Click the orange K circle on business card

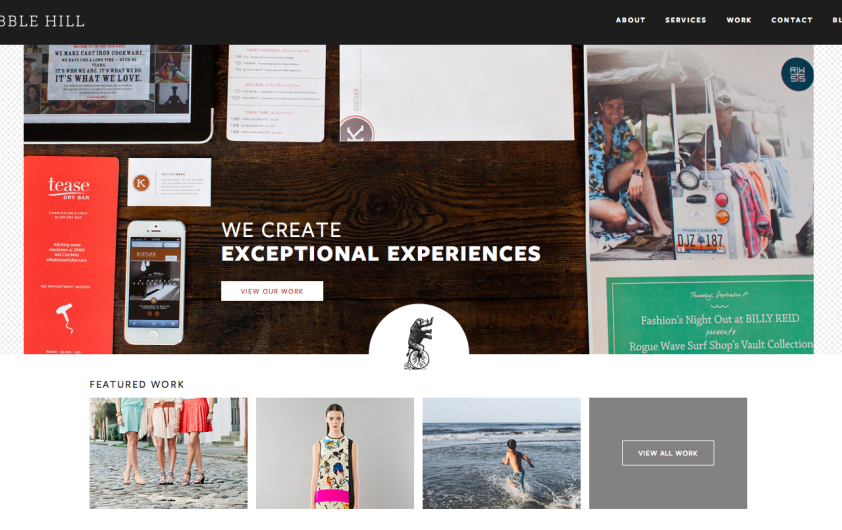pos(141,183)
